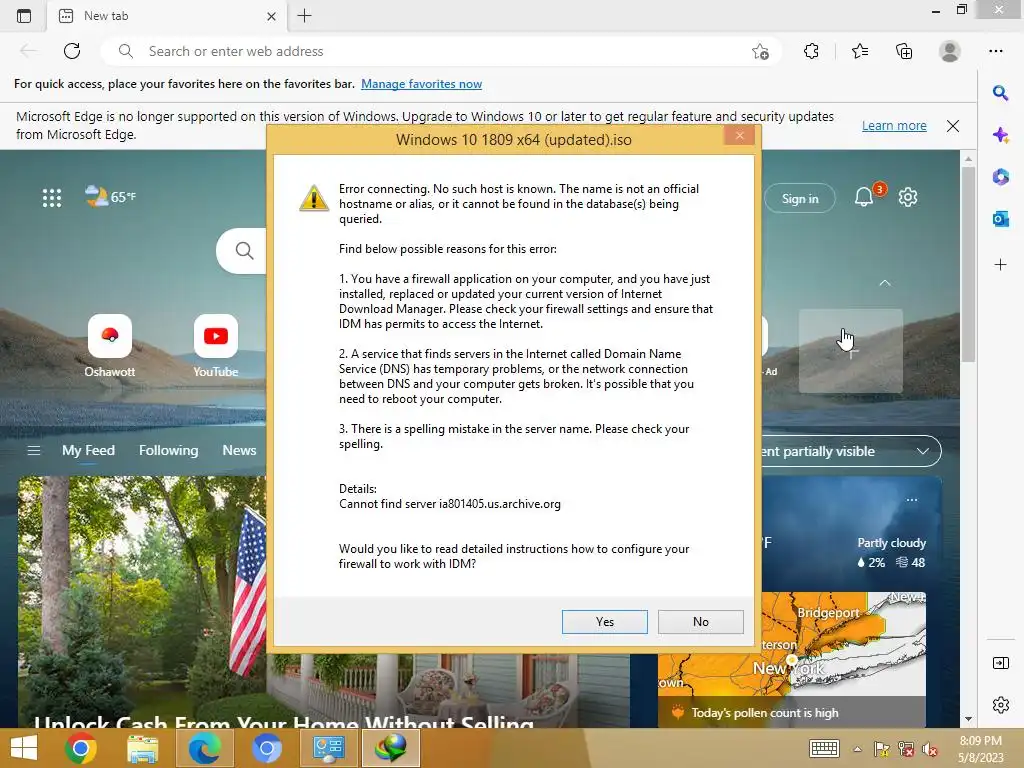Open the page settings gear icon
The image size is (1024, 768).
[908, 197]
